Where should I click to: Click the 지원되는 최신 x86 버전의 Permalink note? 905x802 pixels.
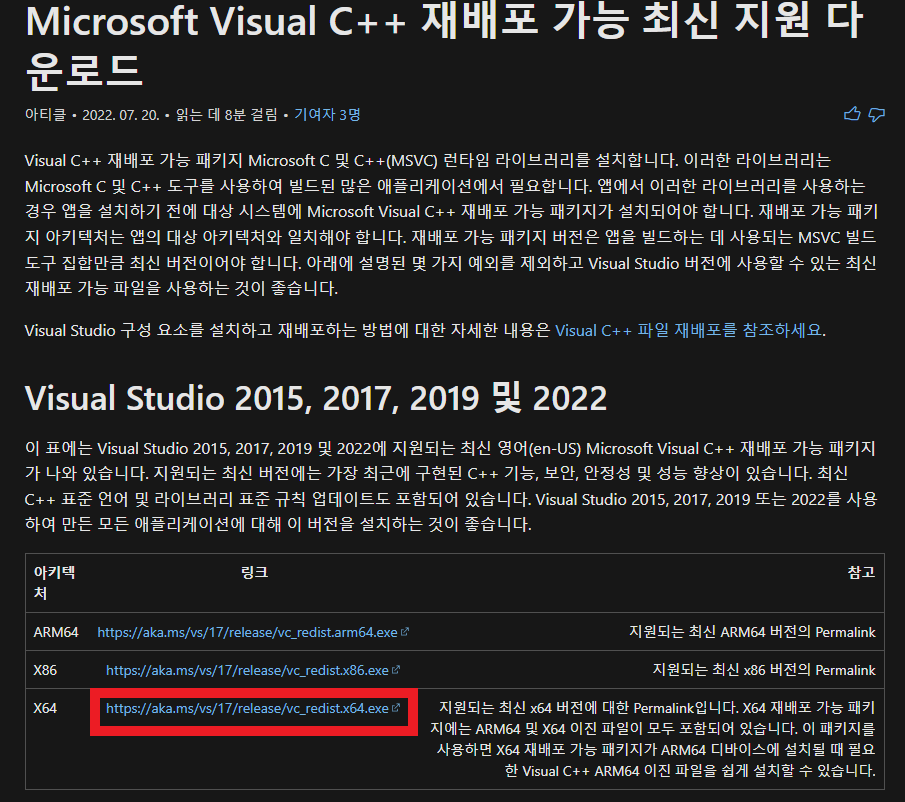764,670
